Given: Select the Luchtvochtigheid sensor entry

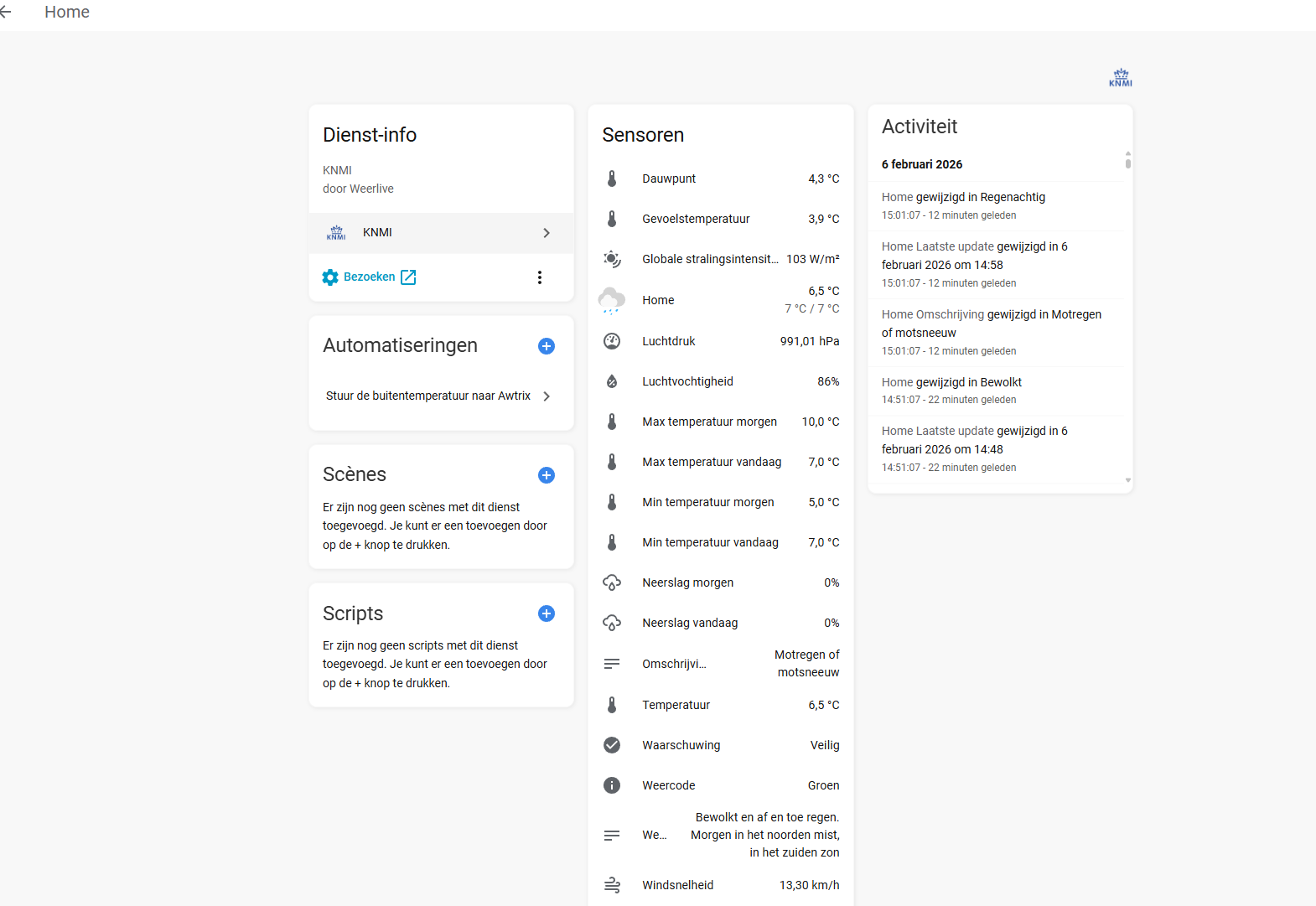Looking at the screenshot, I should click(720, 381).
